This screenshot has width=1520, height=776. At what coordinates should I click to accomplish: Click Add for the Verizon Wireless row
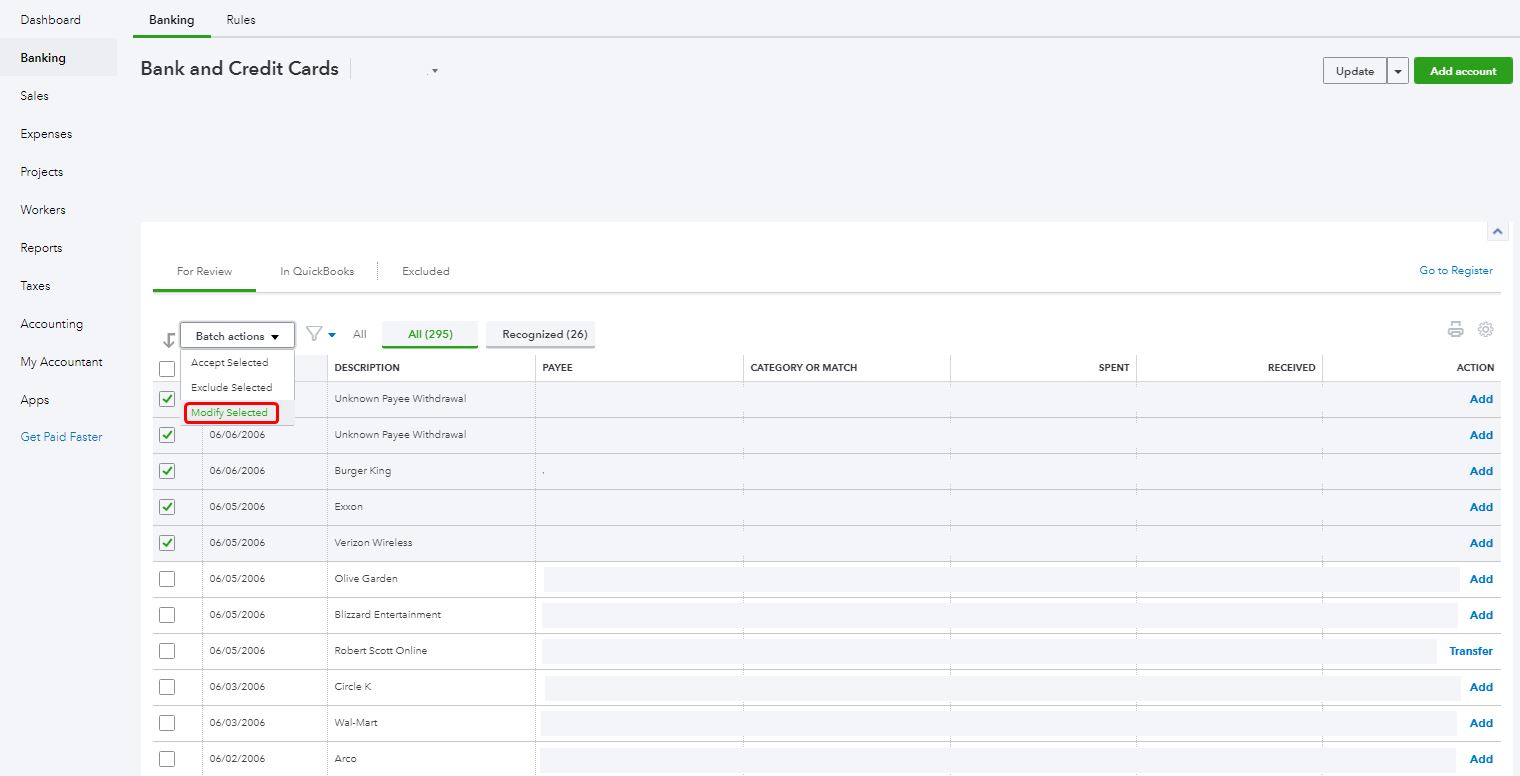click(x=1481, y=543)
